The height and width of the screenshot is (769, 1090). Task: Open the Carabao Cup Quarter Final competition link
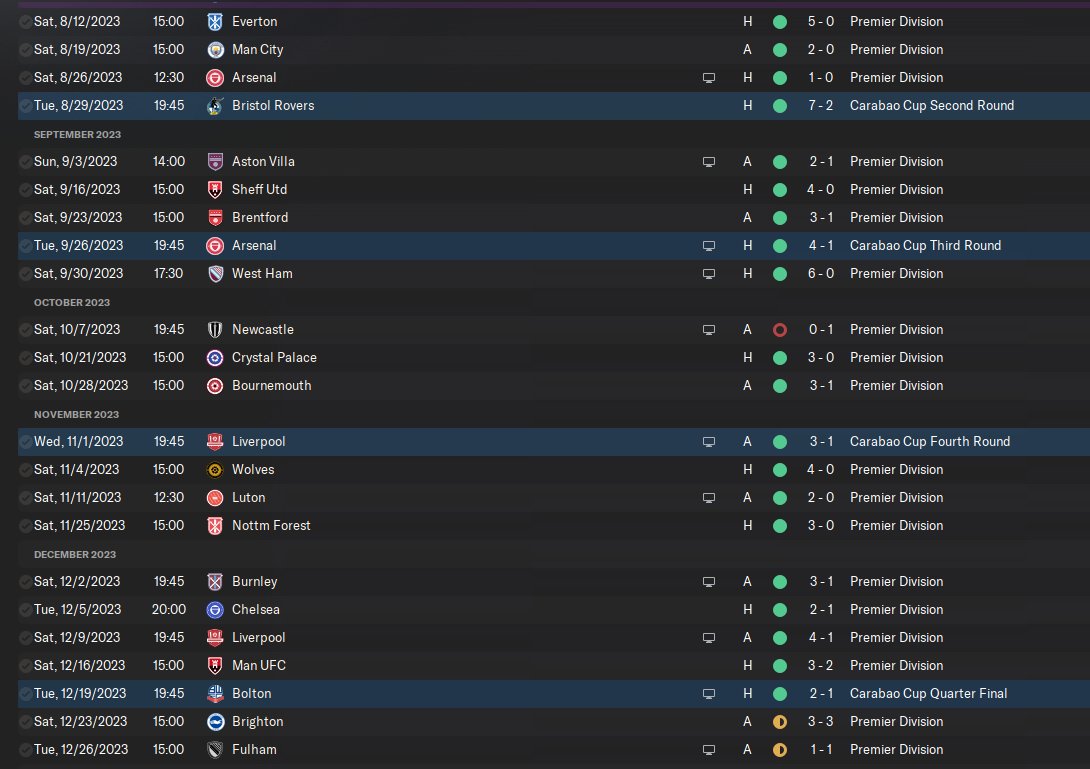[x=928, y=693]
